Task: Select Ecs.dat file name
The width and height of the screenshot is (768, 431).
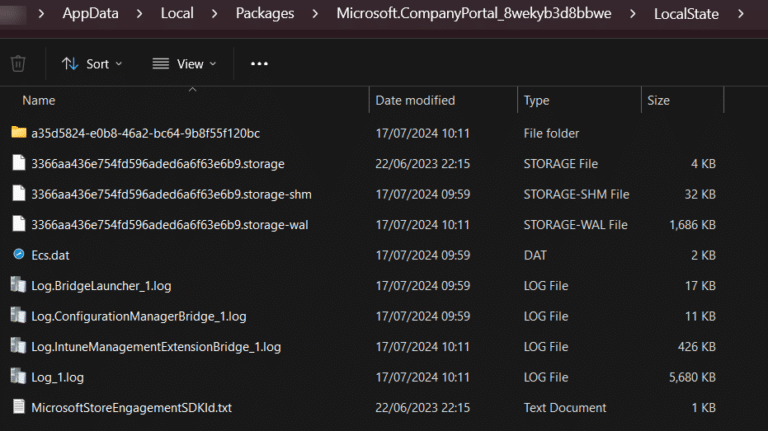Action: point(50,255)
